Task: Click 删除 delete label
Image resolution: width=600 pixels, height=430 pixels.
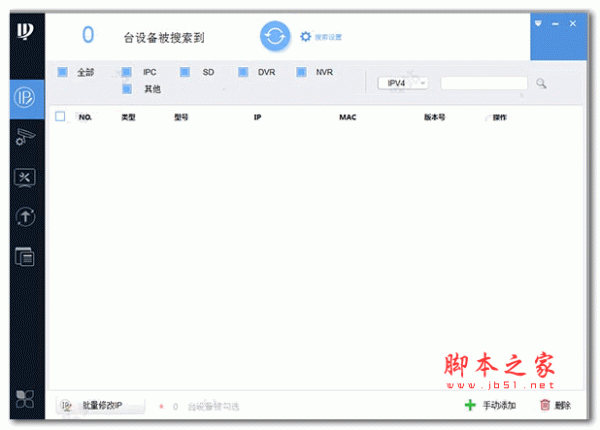Action: click(562, 405)
